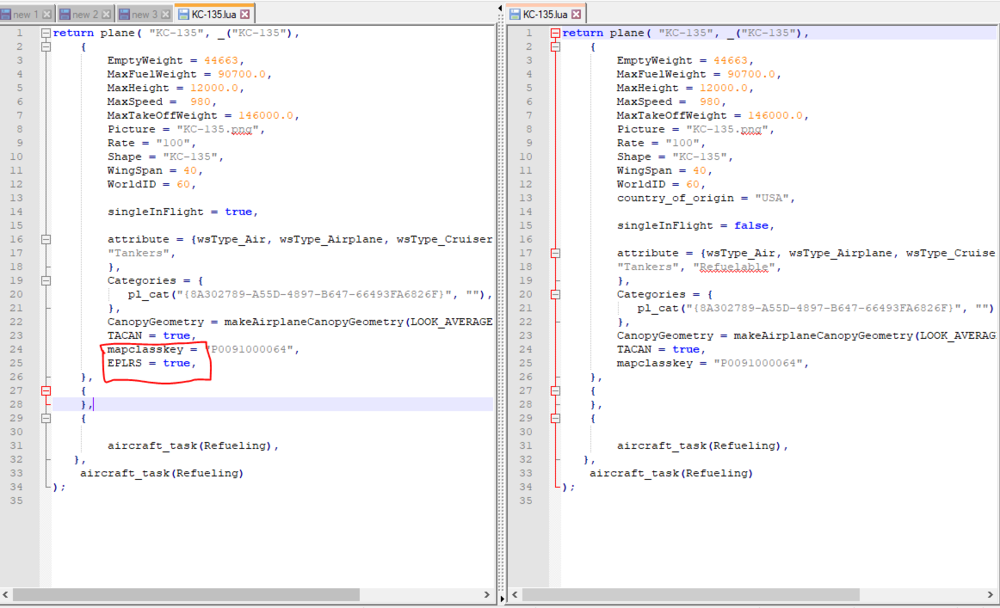Click the right pane horizontal scrollbar thumb
Screen dimensions: 1000x608
click(691, 595)
